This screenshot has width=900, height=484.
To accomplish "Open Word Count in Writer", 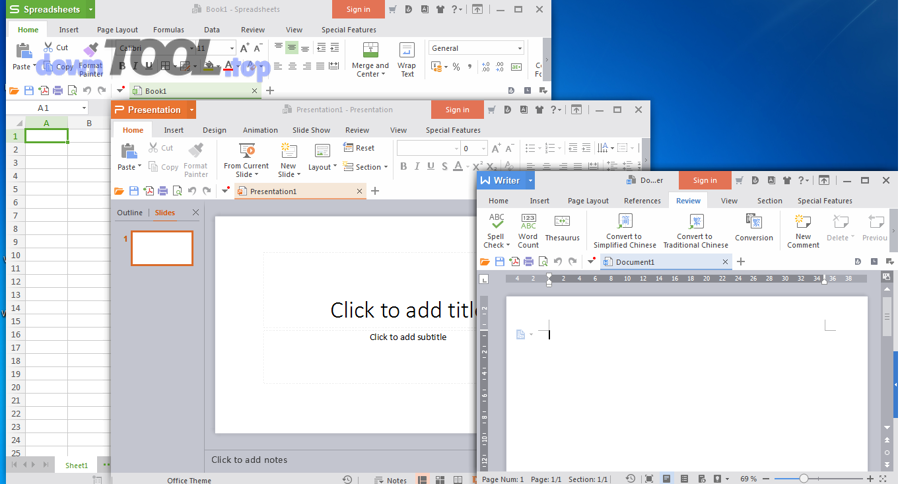I will [x=528, y=231].
